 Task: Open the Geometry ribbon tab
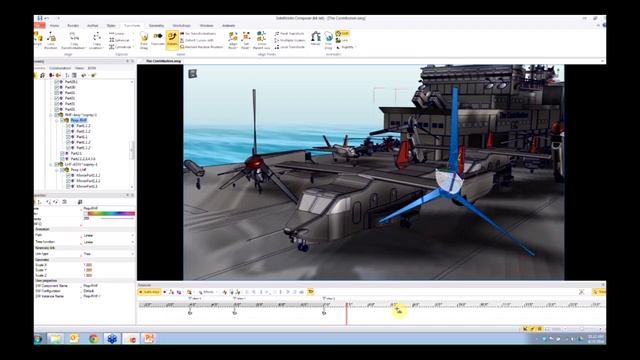pyautogui.click(x=156, y=26)
